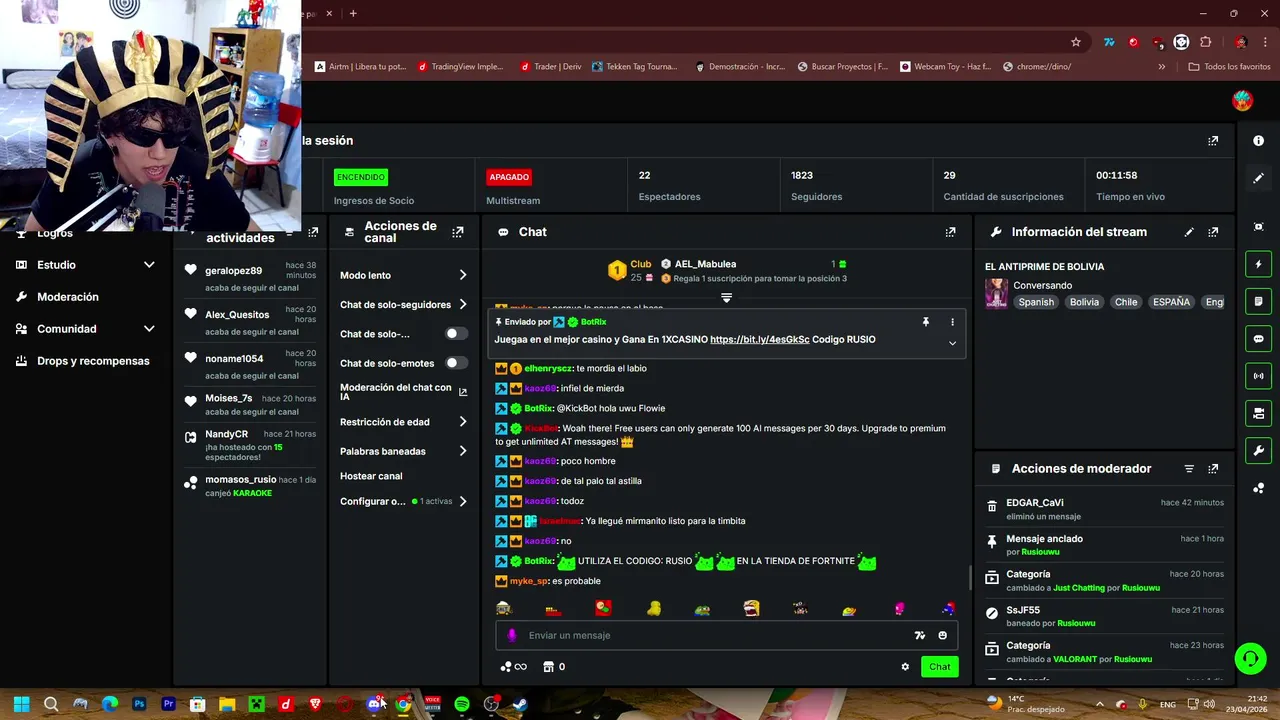Expand the Estudio sidebar section
Viewport: 1280px width, 720px height.
(149, 265)
